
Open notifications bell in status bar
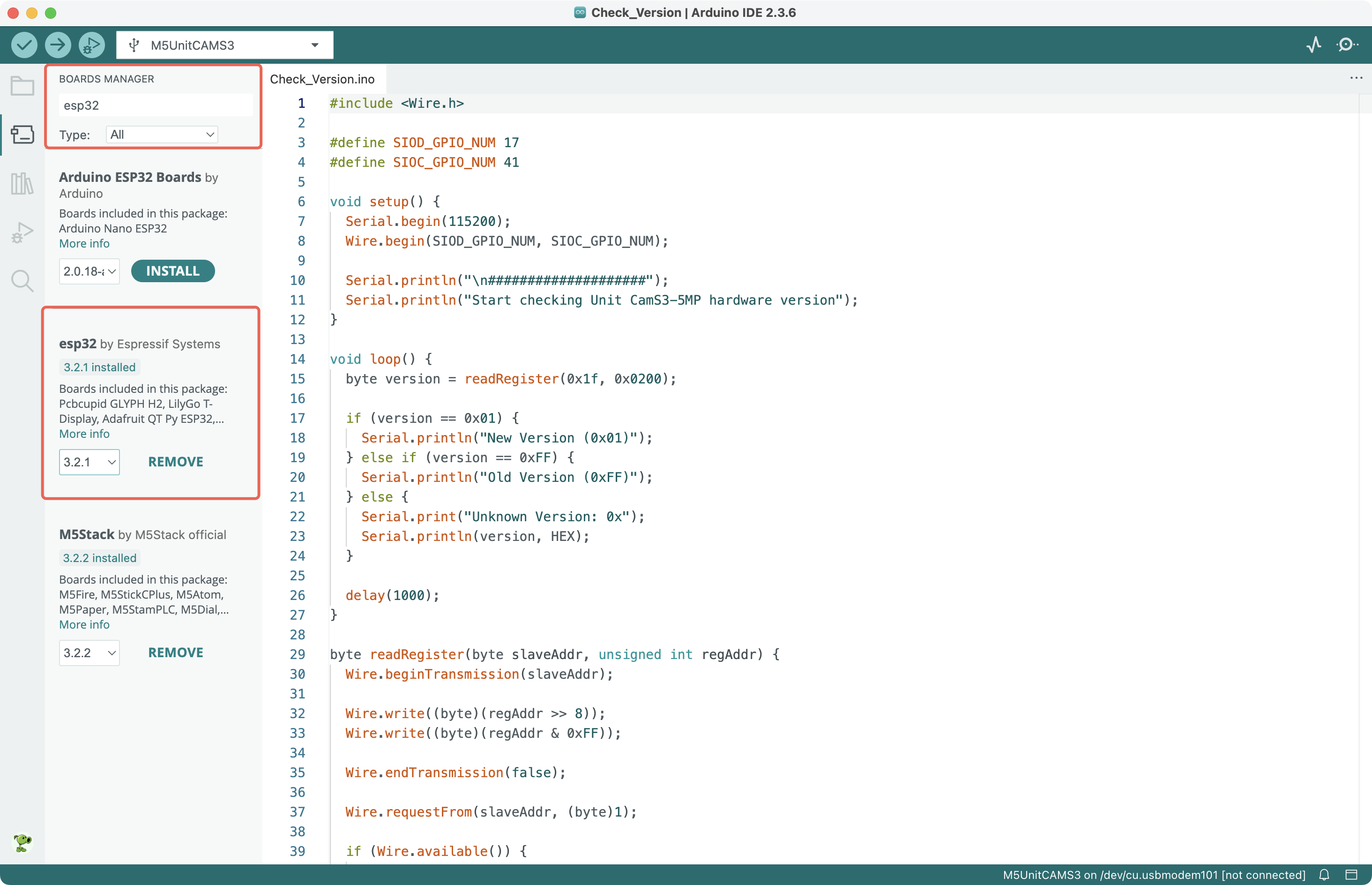[1324, 875]
